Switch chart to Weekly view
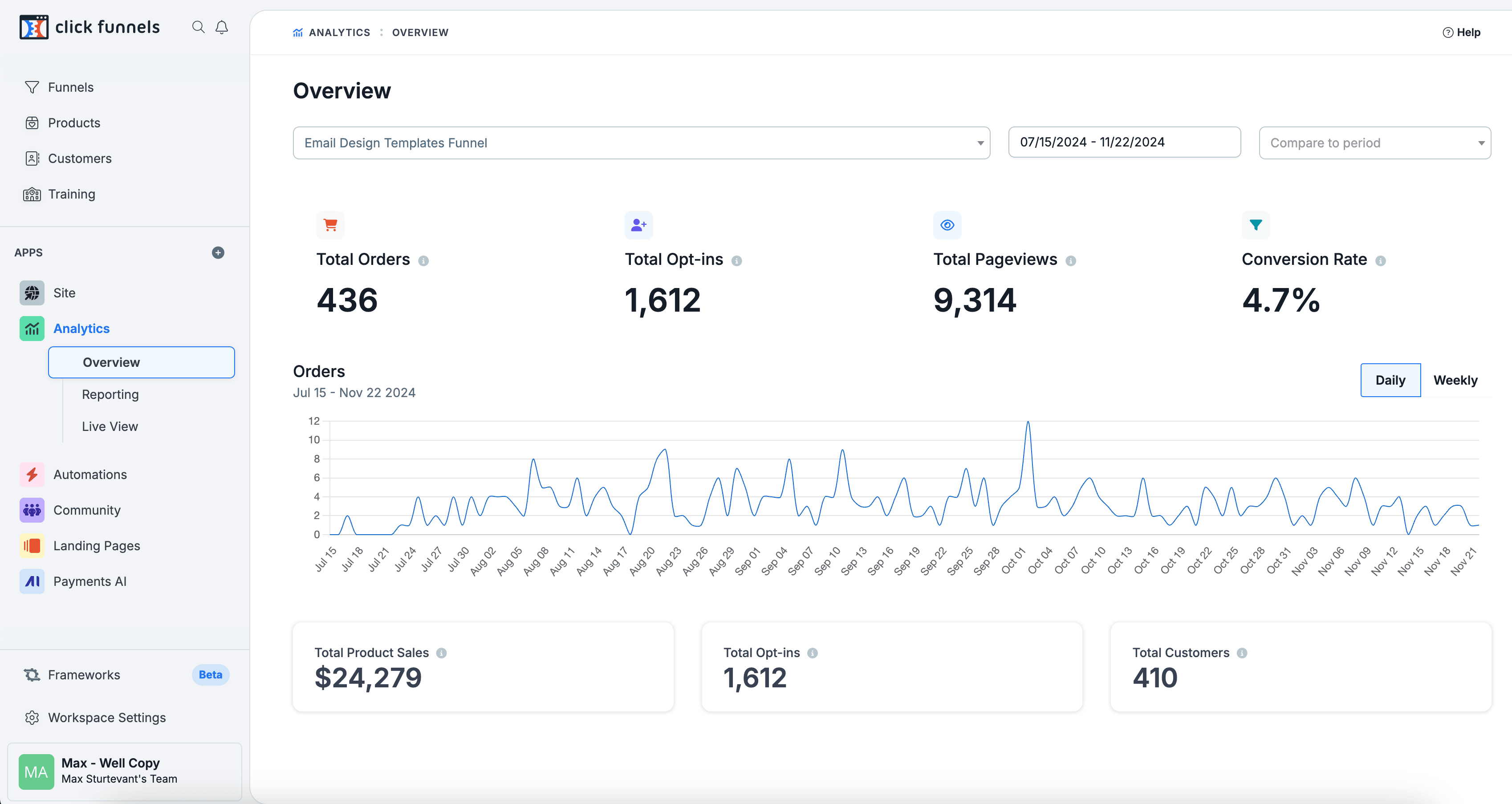 pyautogui.click(x=1455, y=380)
